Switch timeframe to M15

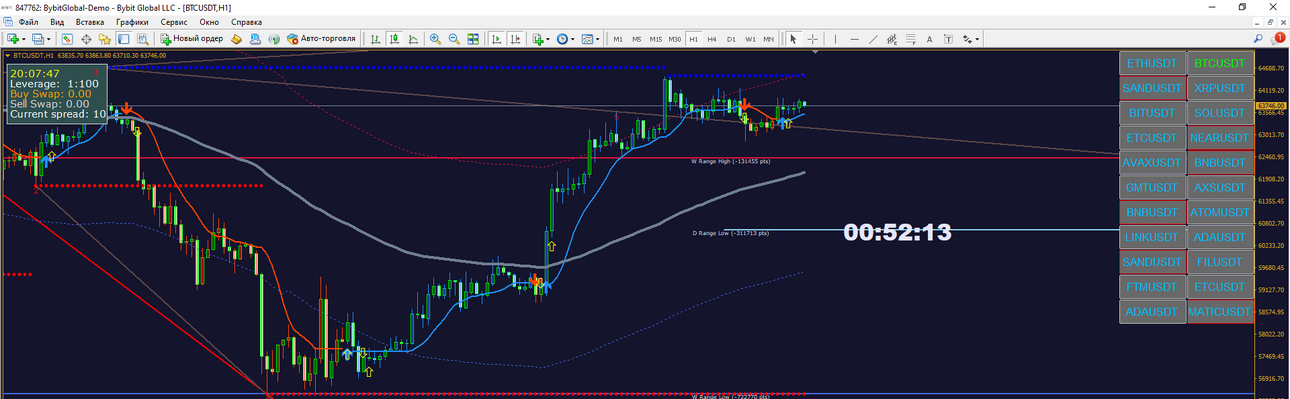(x=655, y=39)
